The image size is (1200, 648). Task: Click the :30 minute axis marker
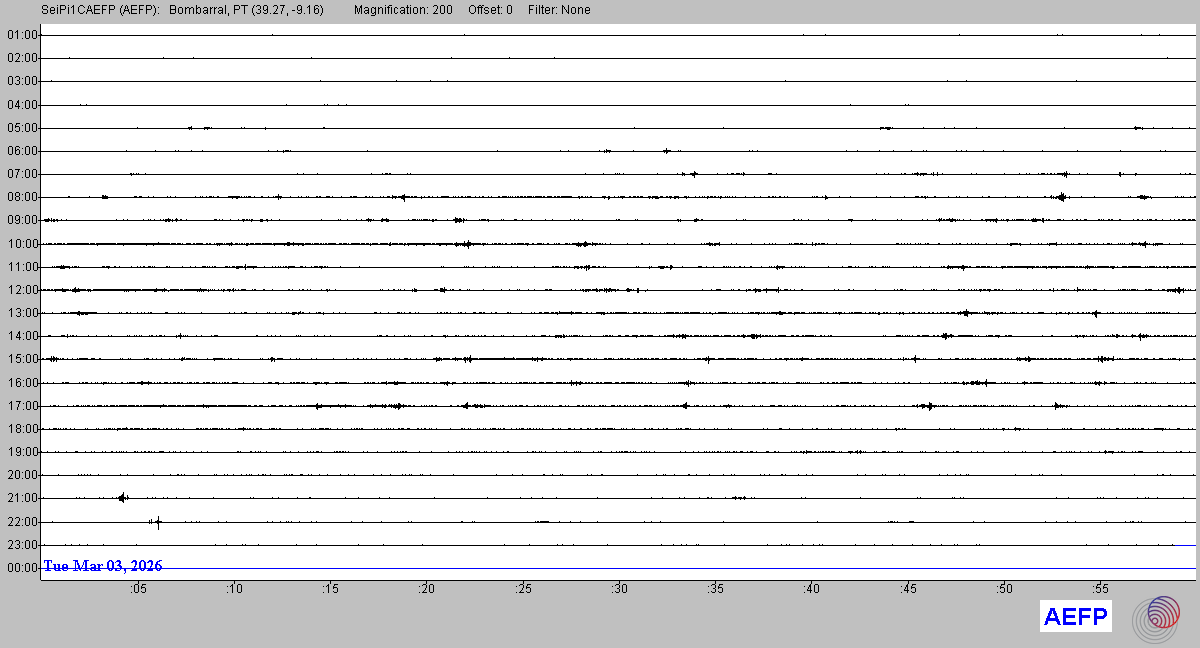click(619, 589)
